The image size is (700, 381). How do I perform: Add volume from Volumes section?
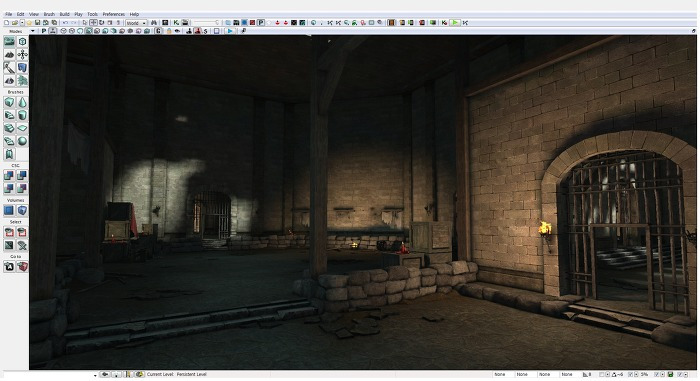(x=22, y=210)
